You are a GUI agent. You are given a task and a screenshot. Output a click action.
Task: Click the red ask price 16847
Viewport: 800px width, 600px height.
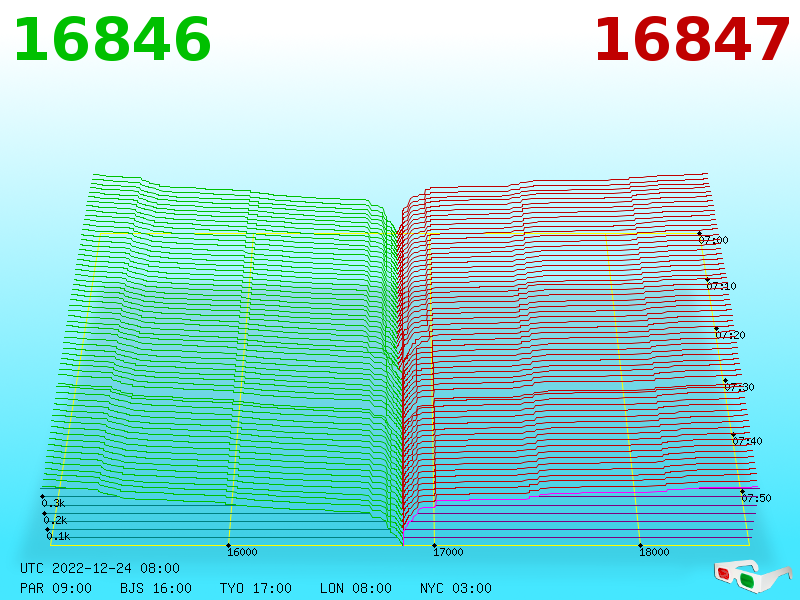692,40
